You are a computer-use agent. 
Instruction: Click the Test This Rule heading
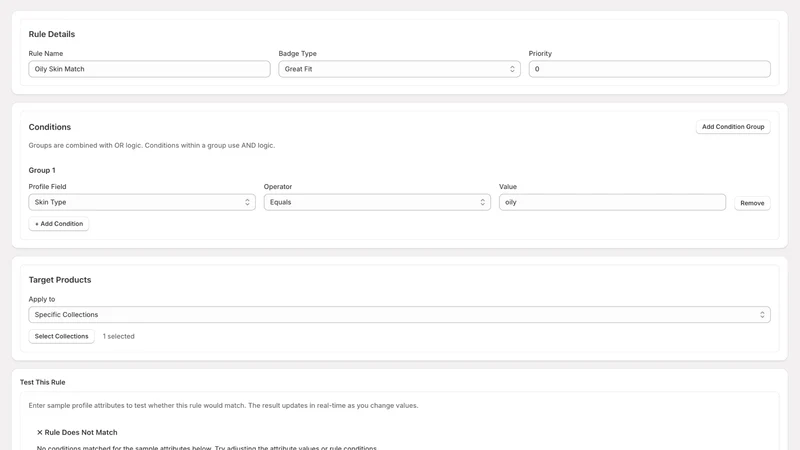coord(42,382)
